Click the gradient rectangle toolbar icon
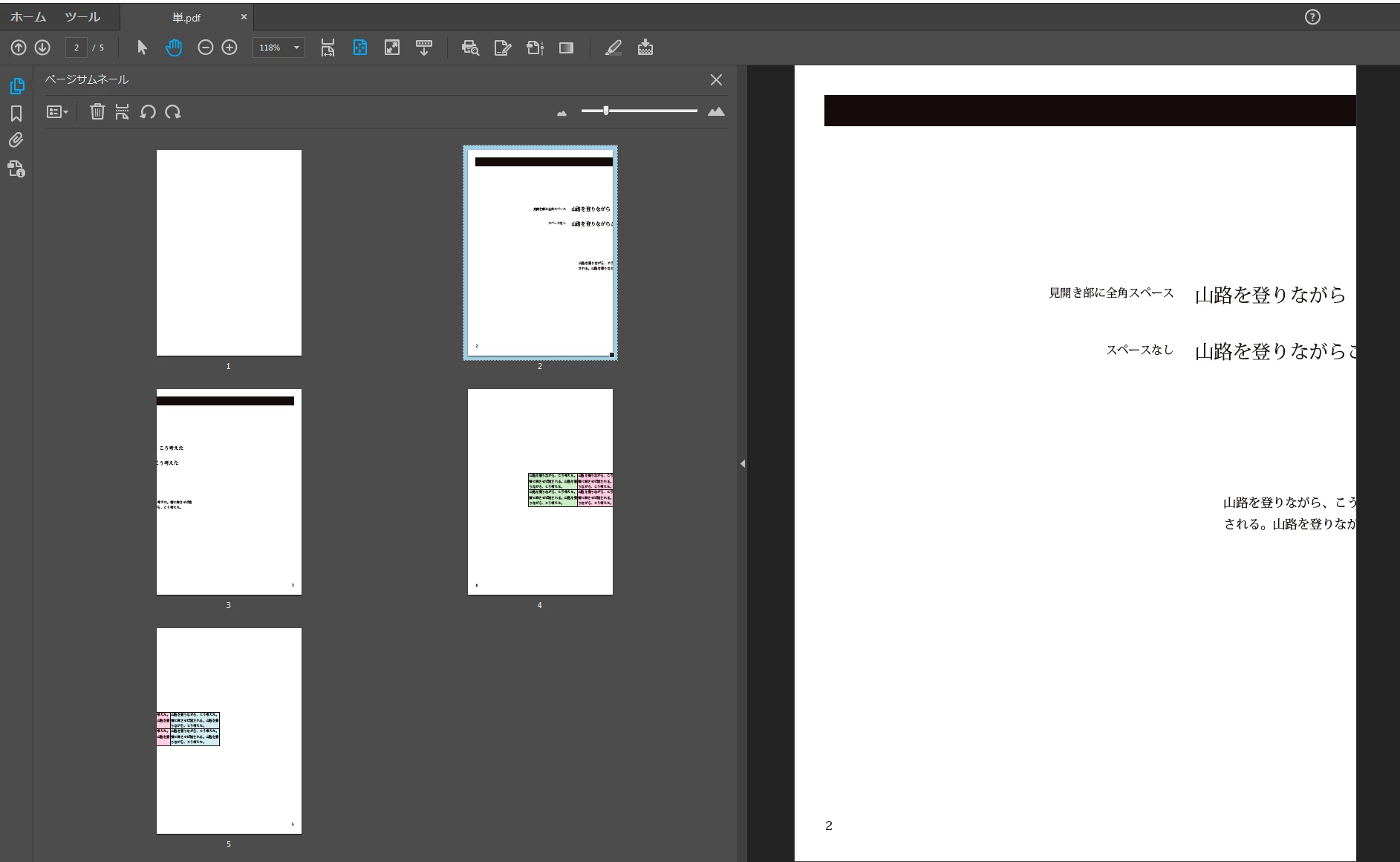This screenshot has width=1400, height=862. tap(566, 48)
